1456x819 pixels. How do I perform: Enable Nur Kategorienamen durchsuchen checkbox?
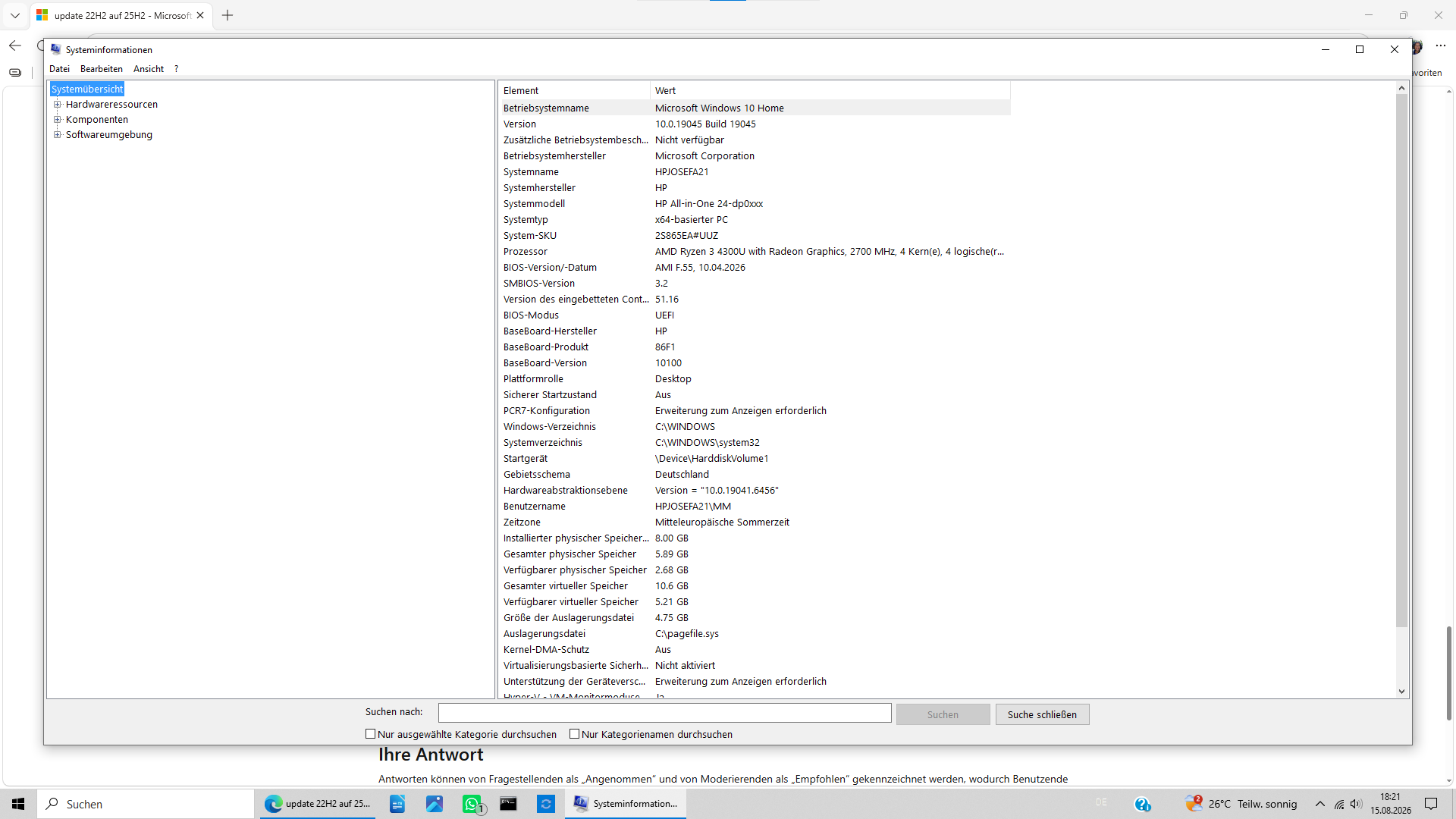coord(575,734)
